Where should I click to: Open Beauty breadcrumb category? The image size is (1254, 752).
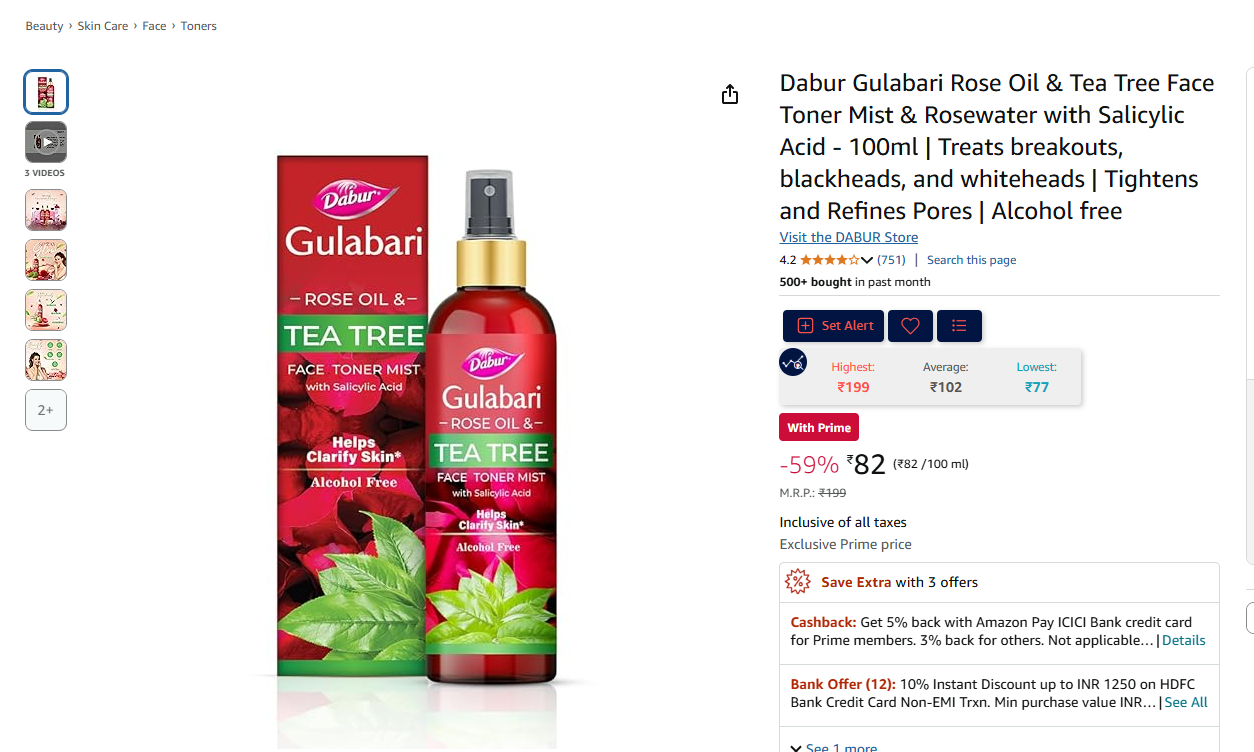(44, 26)
